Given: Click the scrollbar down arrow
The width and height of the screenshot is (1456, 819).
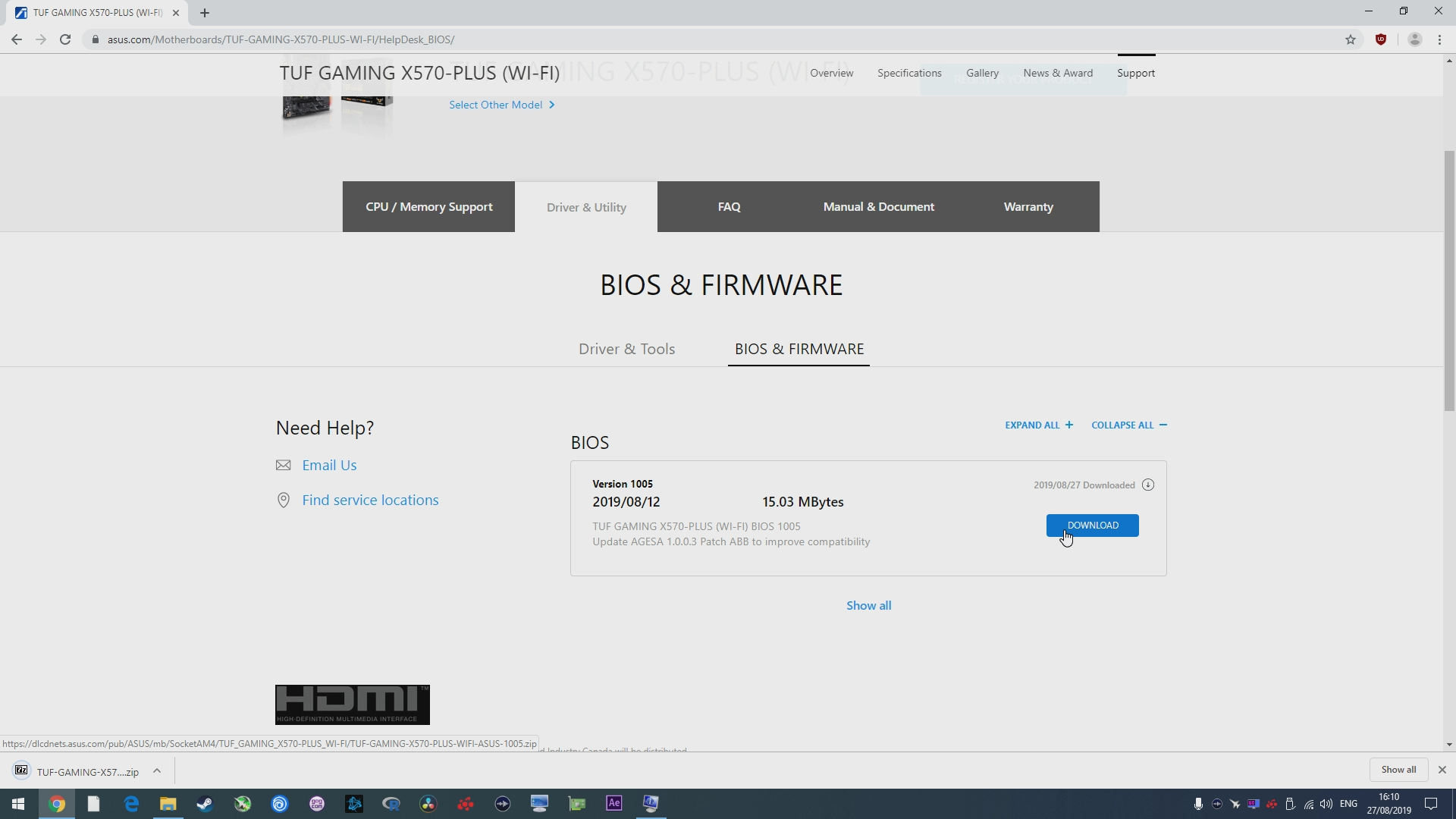Looking at the screenshot, I should click(x=1449, y=745).
